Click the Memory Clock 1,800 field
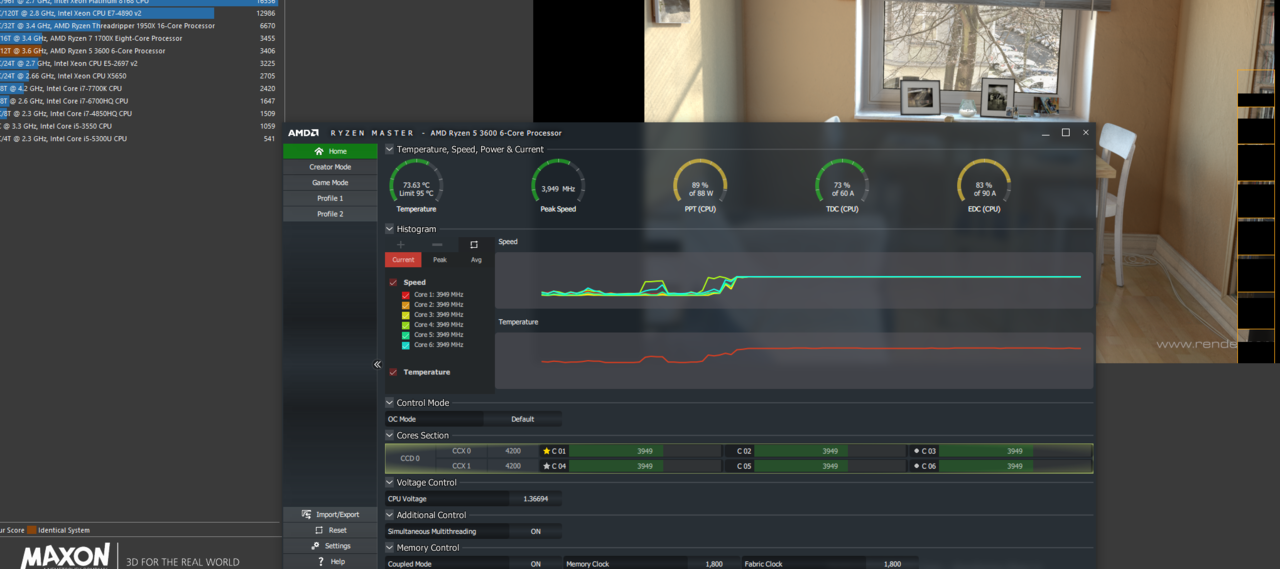The width and height of the screenshot is (1280, 569). (x=714, y=564)
